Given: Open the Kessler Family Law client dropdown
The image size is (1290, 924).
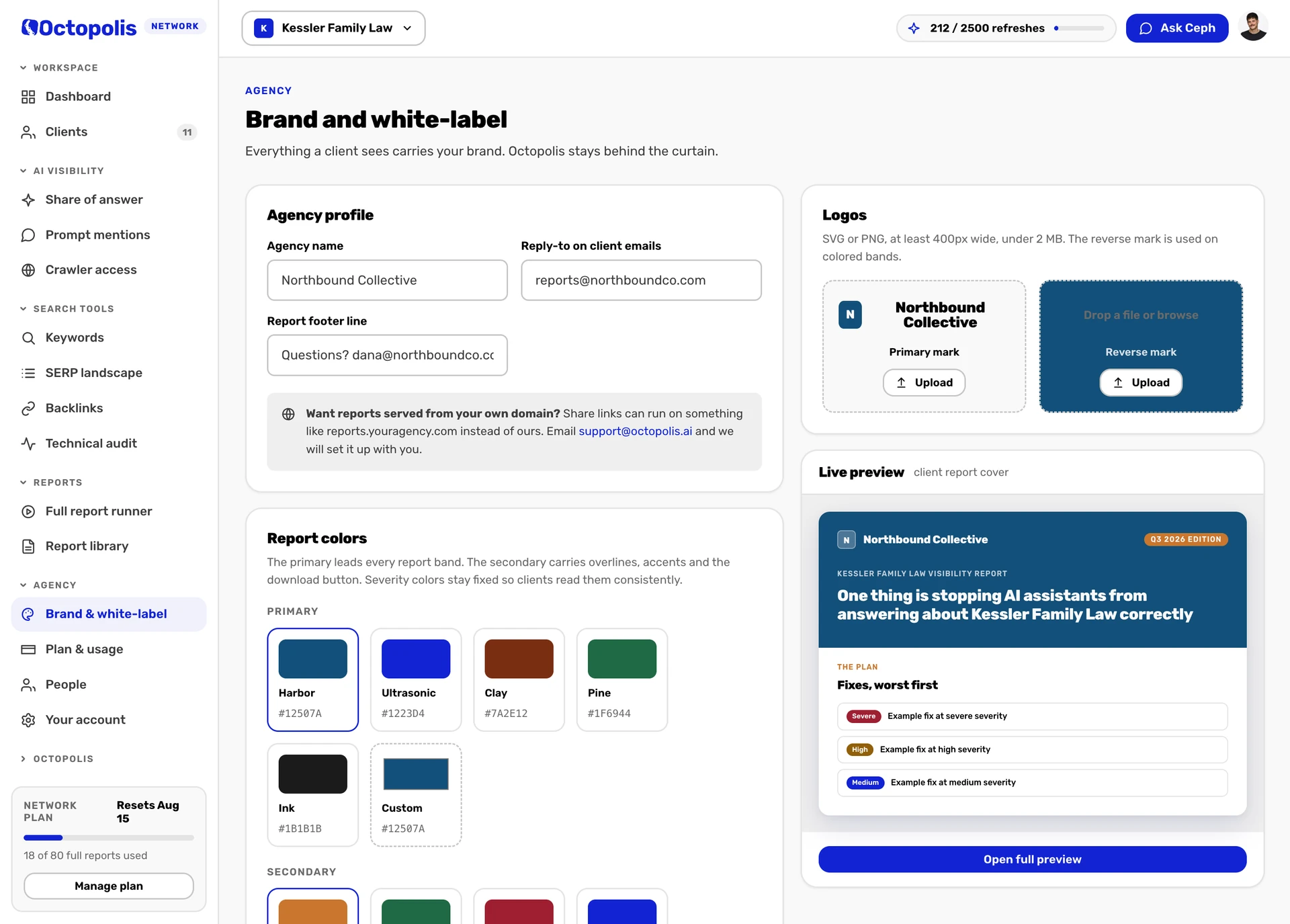Looking at the screenshot, I should coord(333,28).
